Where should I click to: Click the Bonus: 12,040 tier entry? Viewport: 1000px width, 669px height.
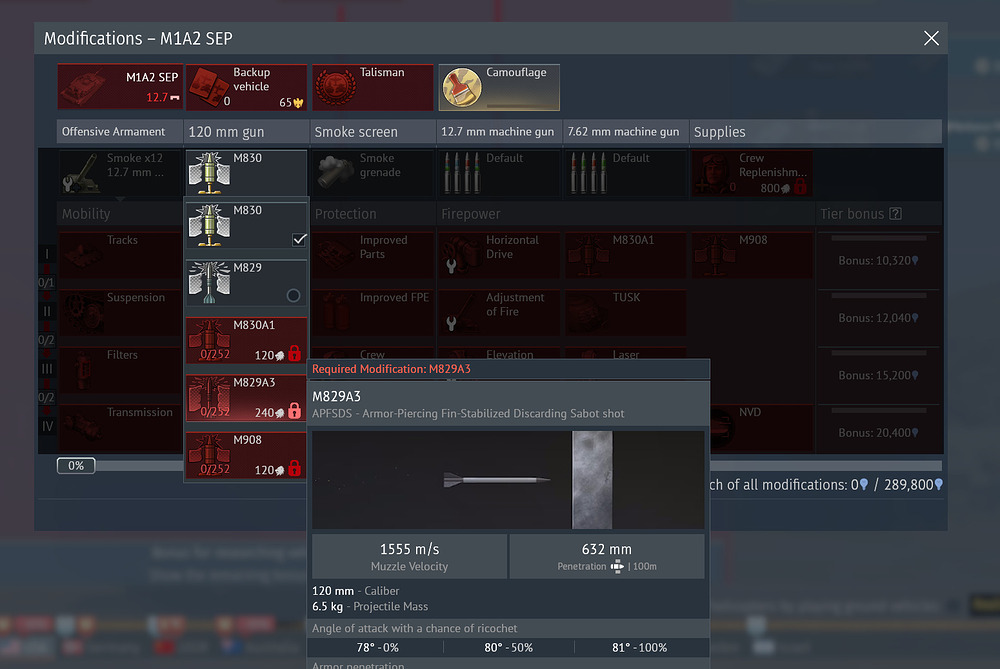pyautogui.click(x=878, y=318)
